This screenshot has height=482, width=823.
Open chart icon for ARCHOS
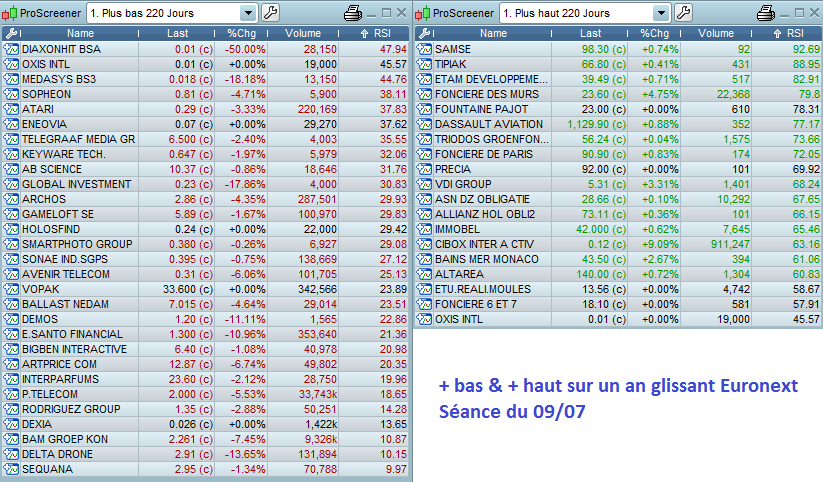[11, 200]
